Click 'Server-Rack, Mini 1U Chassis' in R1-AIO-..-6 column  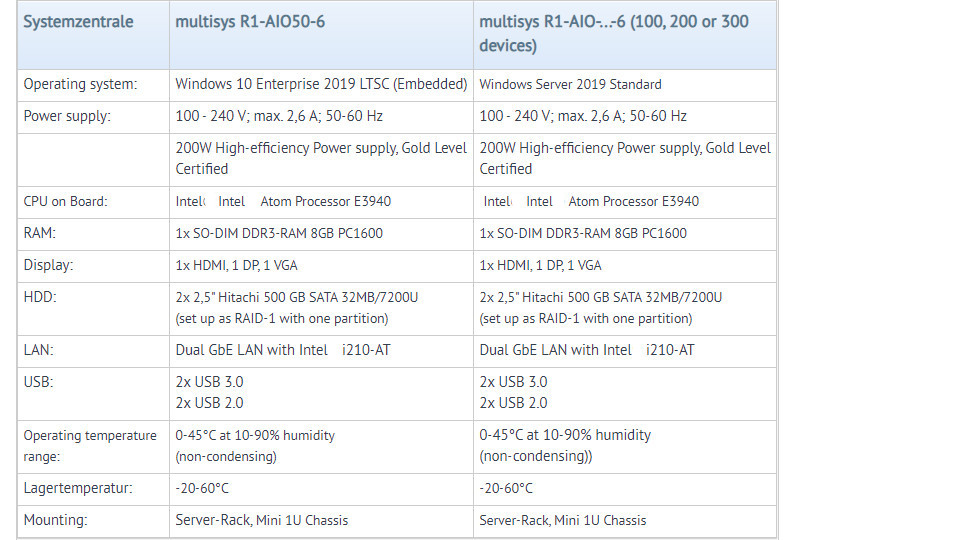tap(562, 520)
